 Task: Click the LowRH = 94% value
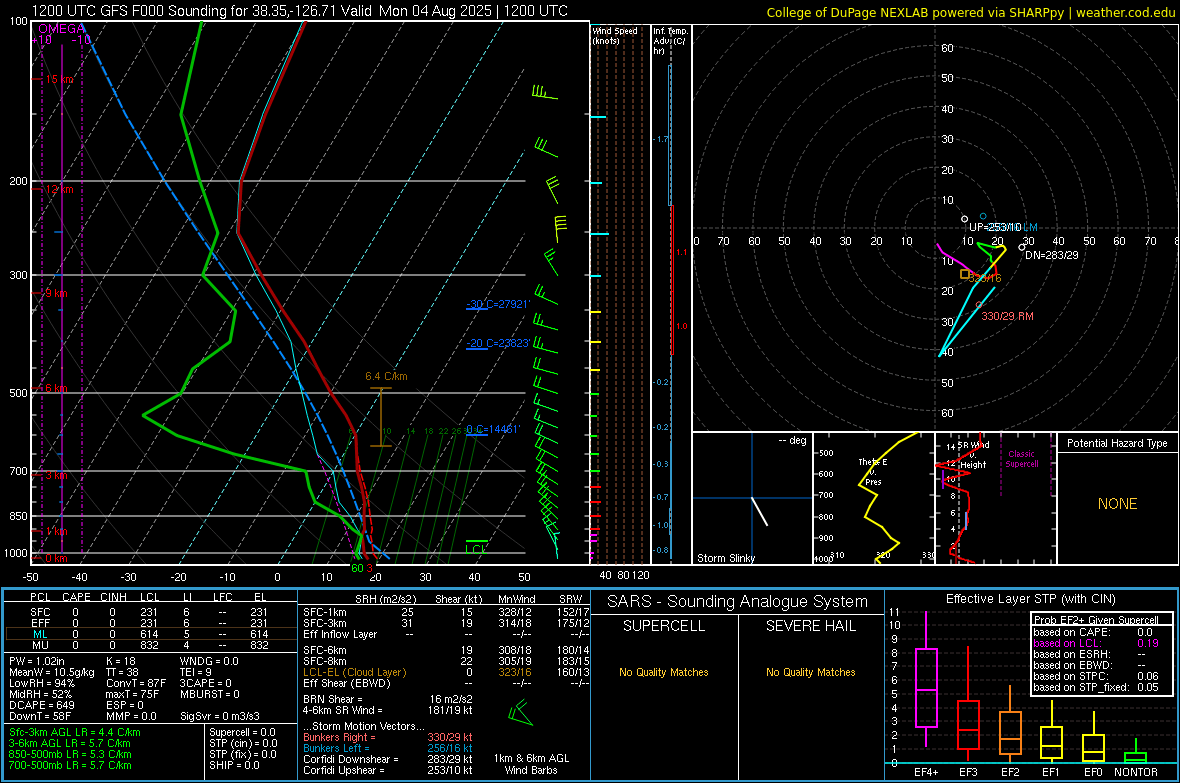coord(42,683)
